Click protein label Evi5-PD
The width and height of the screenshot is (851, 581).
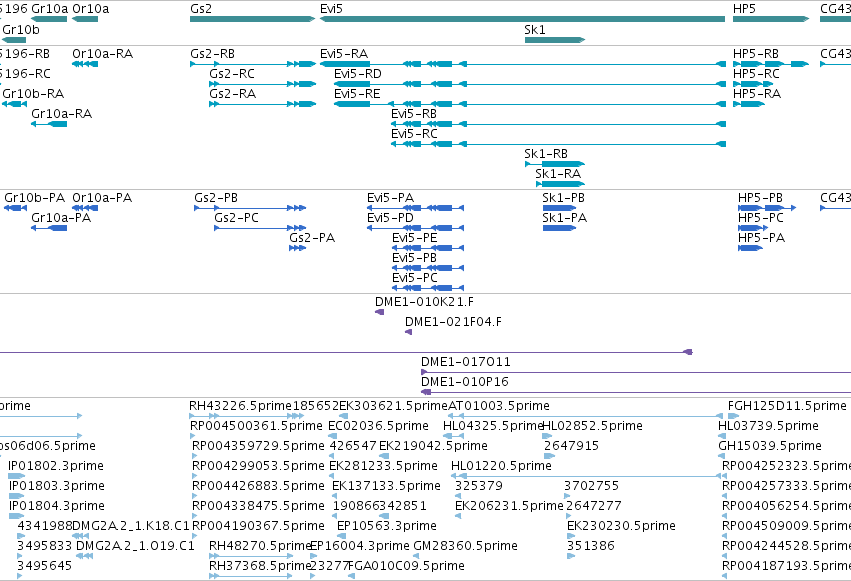pyautogui.click(x=390, y=218)
